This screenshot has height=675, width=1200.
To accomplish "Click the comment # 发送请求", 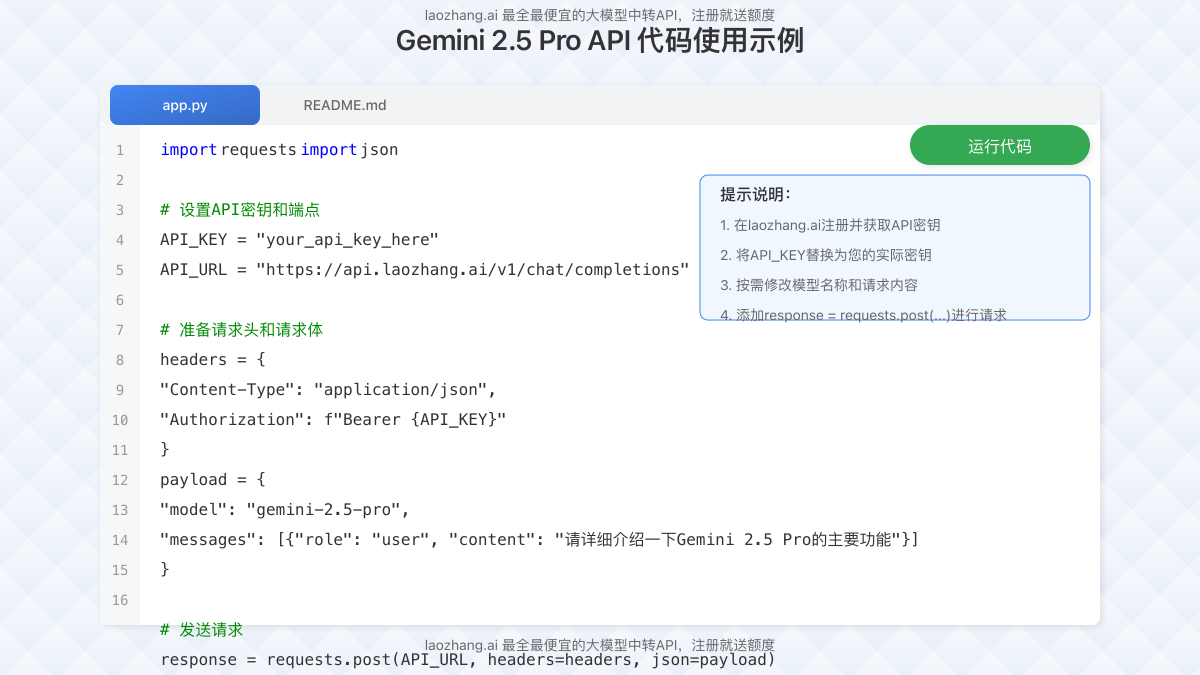I will 201,630.
